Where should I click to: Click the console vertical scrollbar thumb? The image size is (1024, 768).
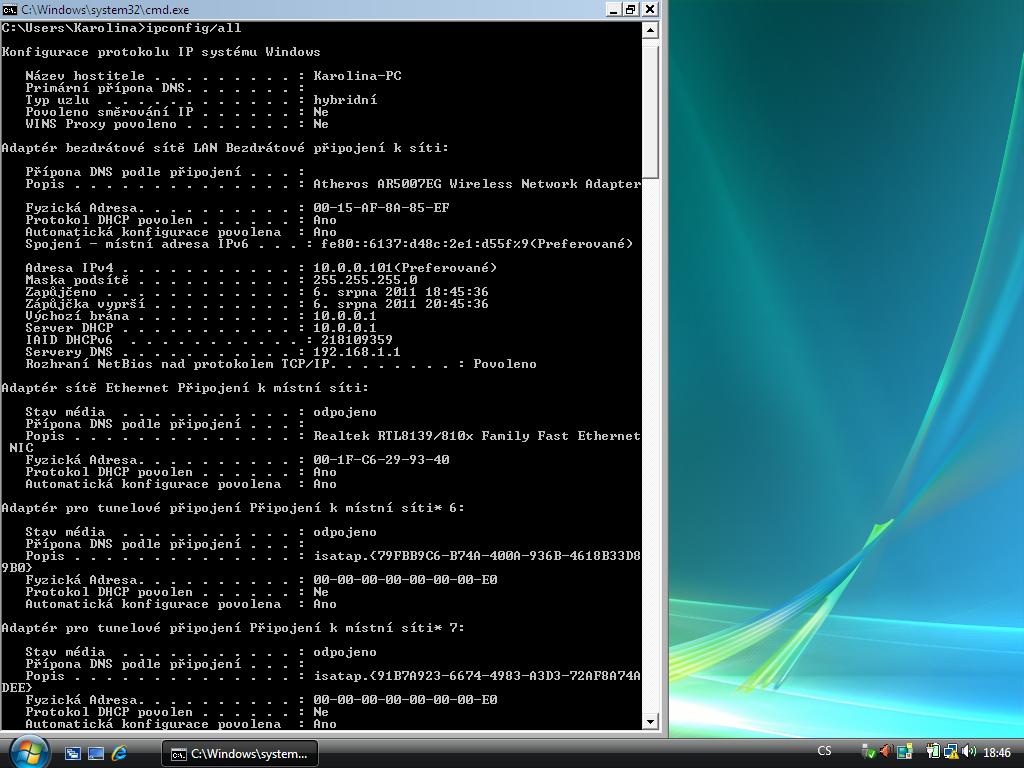[x=650, y=110]
